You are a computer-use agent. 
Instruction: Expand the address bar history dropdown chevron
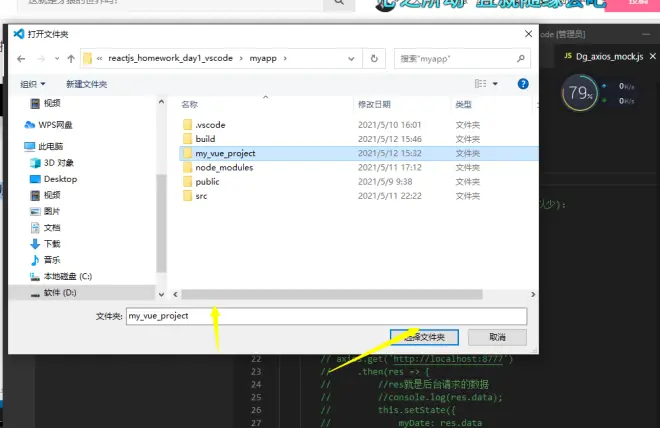[x=351, y=59]
